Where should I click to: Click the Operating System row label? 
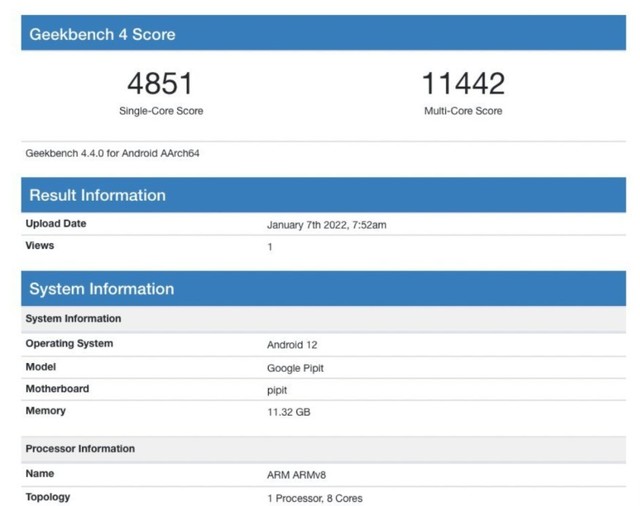69,344
